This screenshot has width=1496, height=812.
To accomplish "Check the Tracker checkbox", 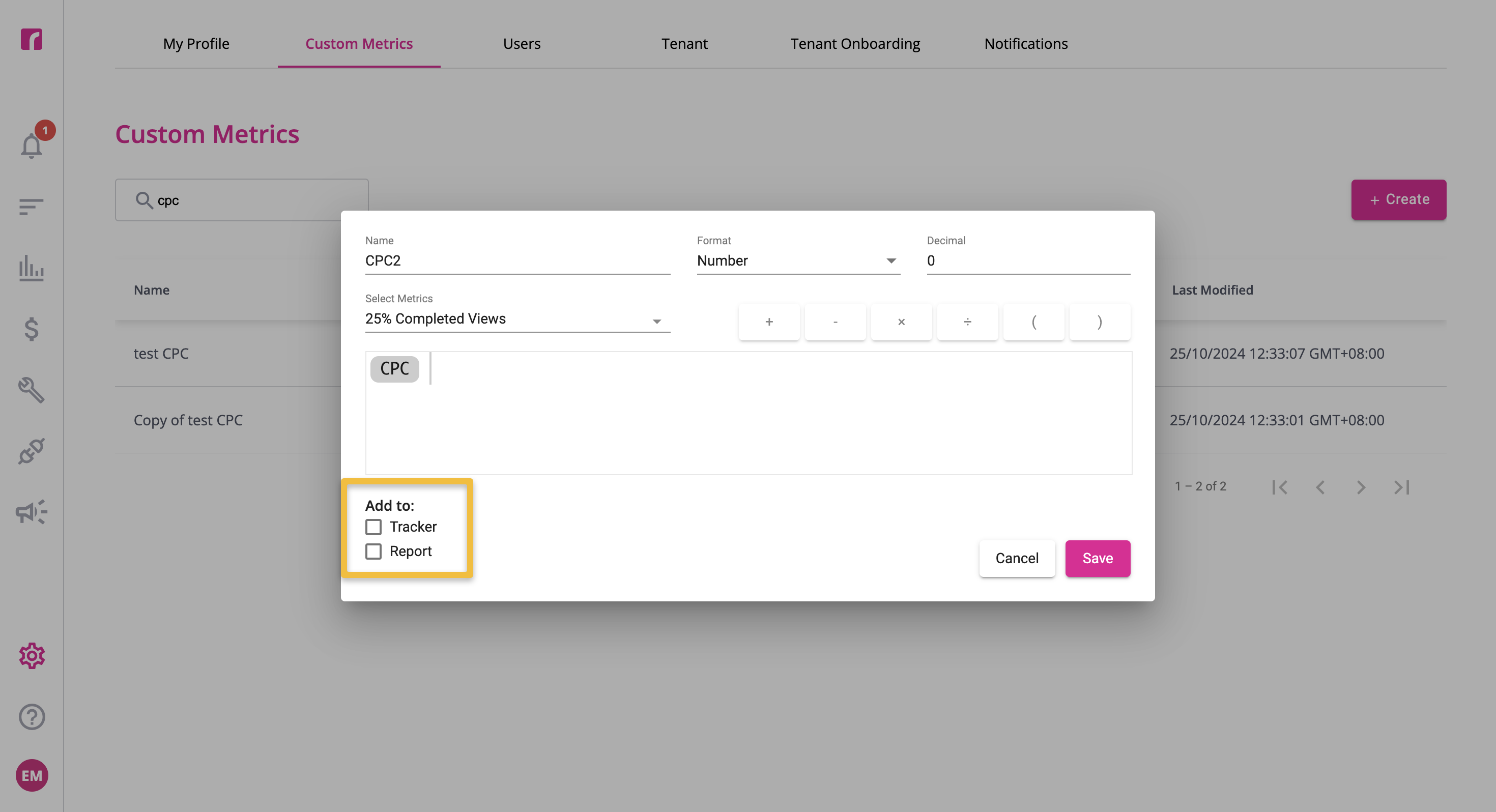I will point(373,527).
